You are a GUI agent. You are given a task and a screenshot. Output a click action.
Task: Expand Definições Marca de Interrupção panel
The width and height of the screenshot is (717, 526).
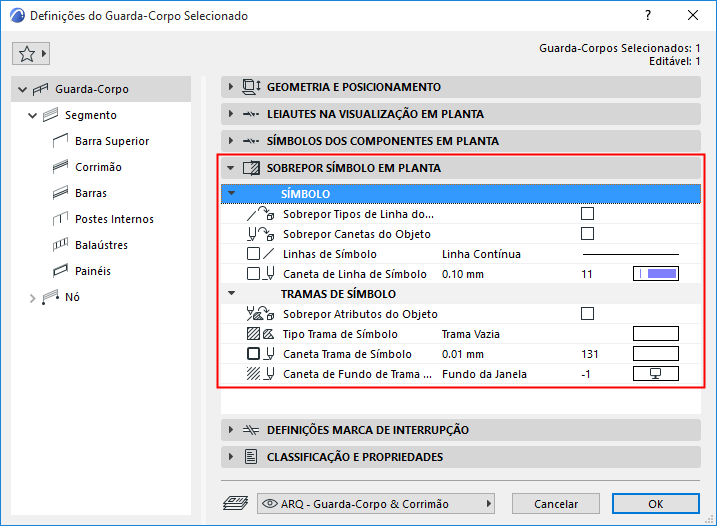click(x=230, y=430)
